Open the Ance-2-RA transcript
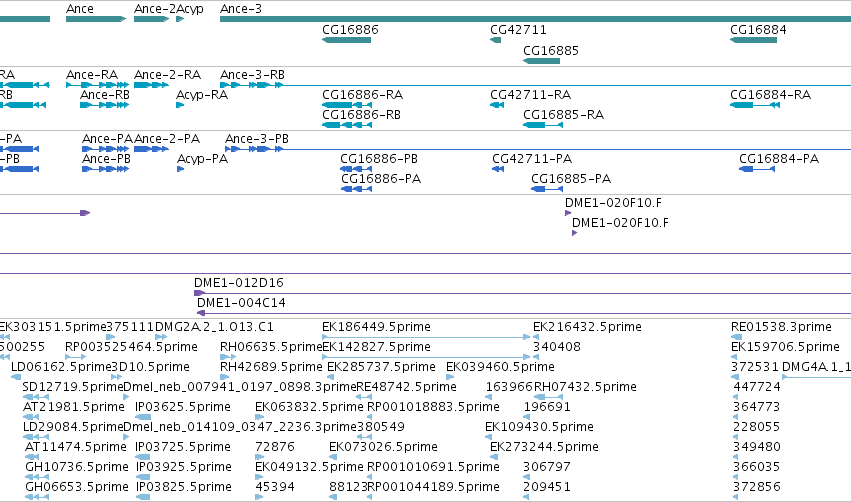The width and height of the screenshot is (851, 502). tap(151, 85)
